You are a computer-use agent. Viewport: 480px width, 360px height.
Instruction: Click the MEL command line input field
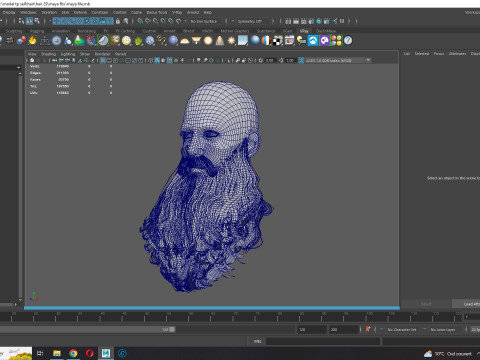[323, 341]
